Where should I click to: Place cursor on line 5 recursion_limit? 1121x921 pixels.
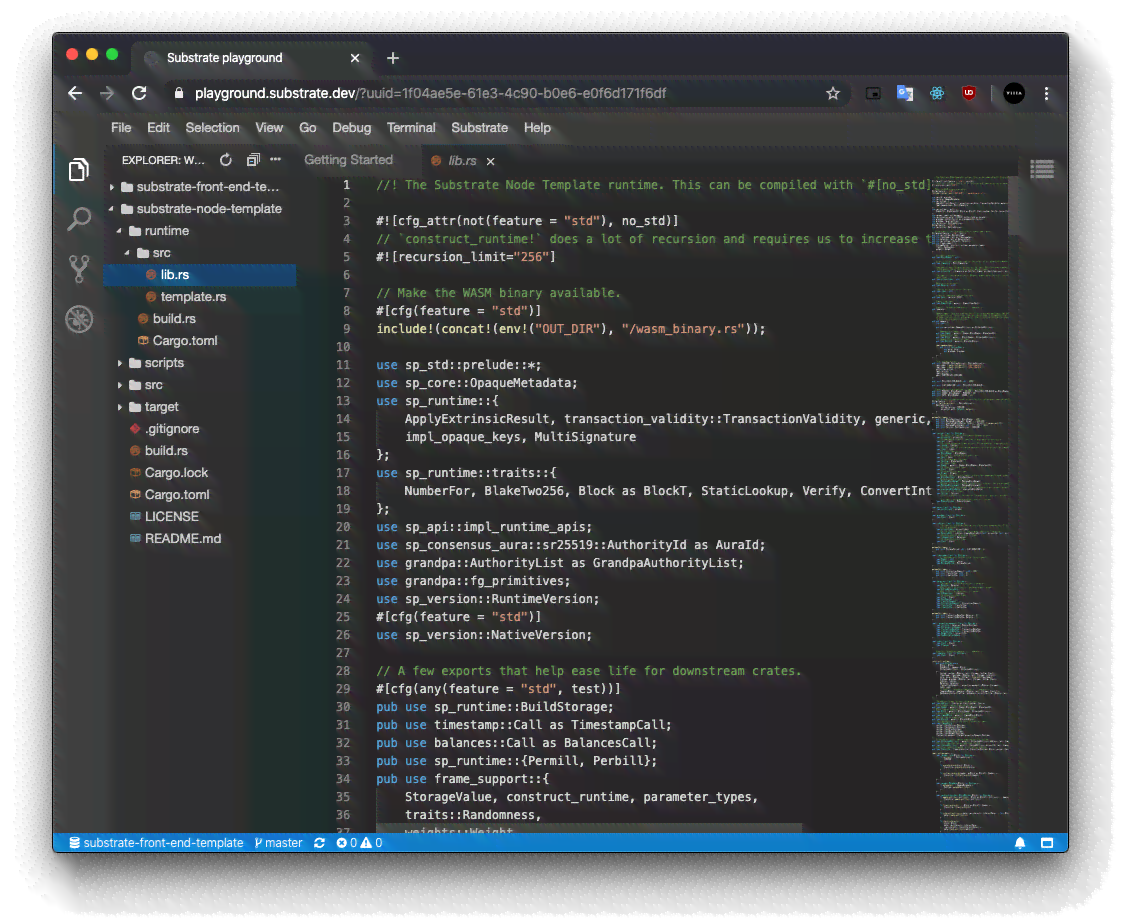click(465, 257)
